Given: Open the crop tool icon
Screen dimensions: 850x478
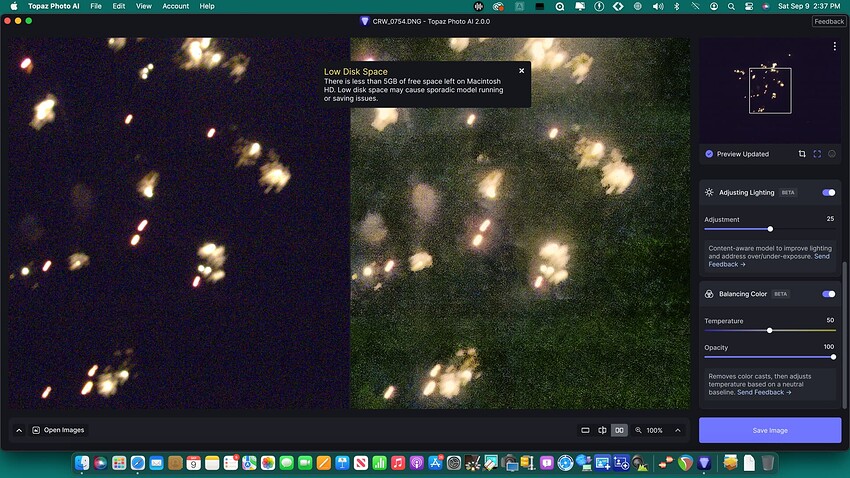Looking at the screenshot, I should pos(802,154).
